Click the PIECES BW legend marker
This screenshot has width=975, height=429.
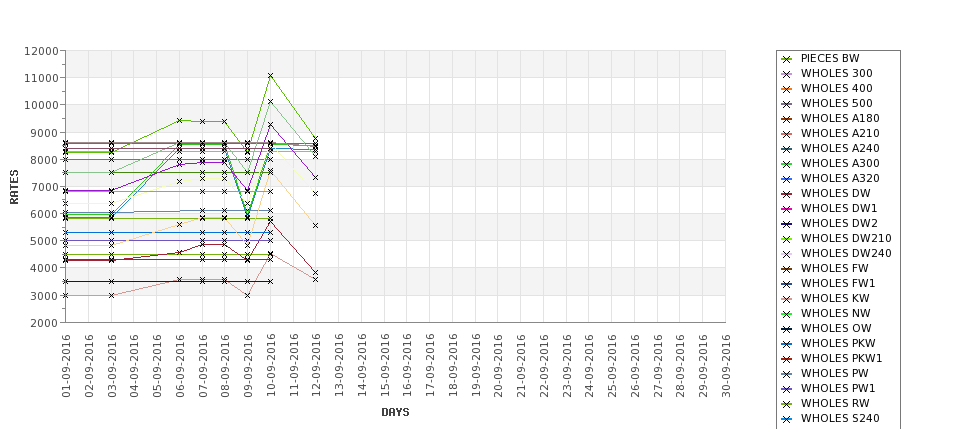(x=787, y=59)
